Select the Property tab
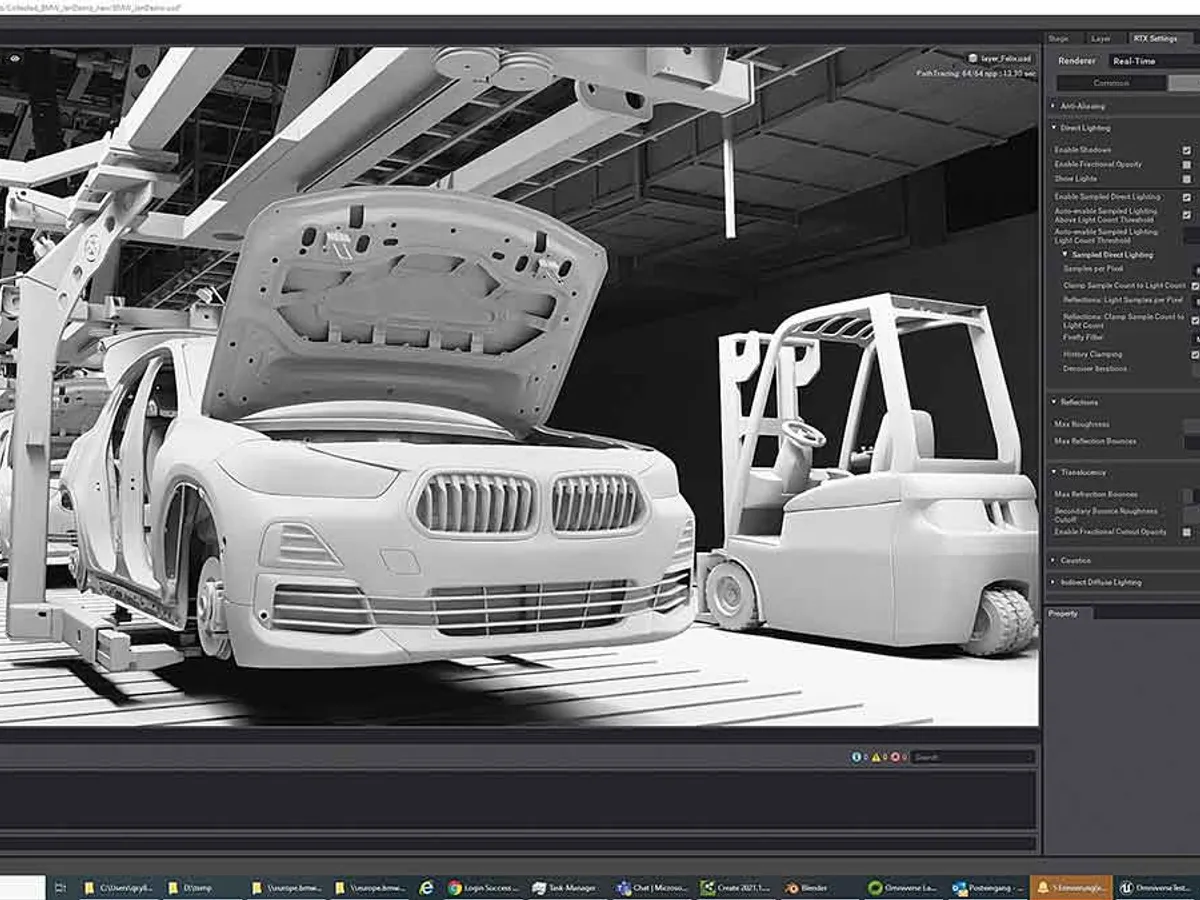 tap(1063, 613)
